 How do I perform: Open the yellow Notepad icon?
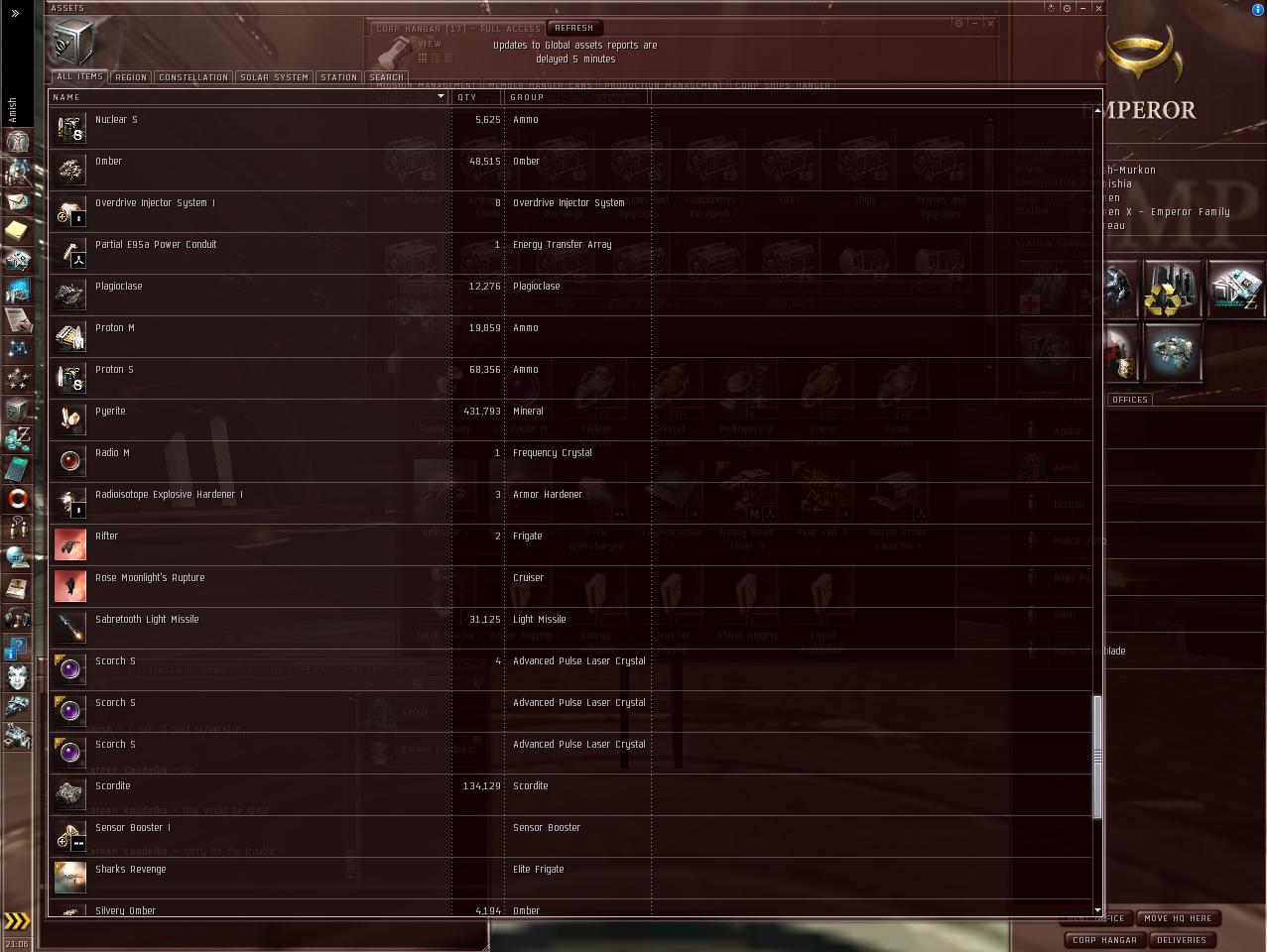[x=18, y=231]
